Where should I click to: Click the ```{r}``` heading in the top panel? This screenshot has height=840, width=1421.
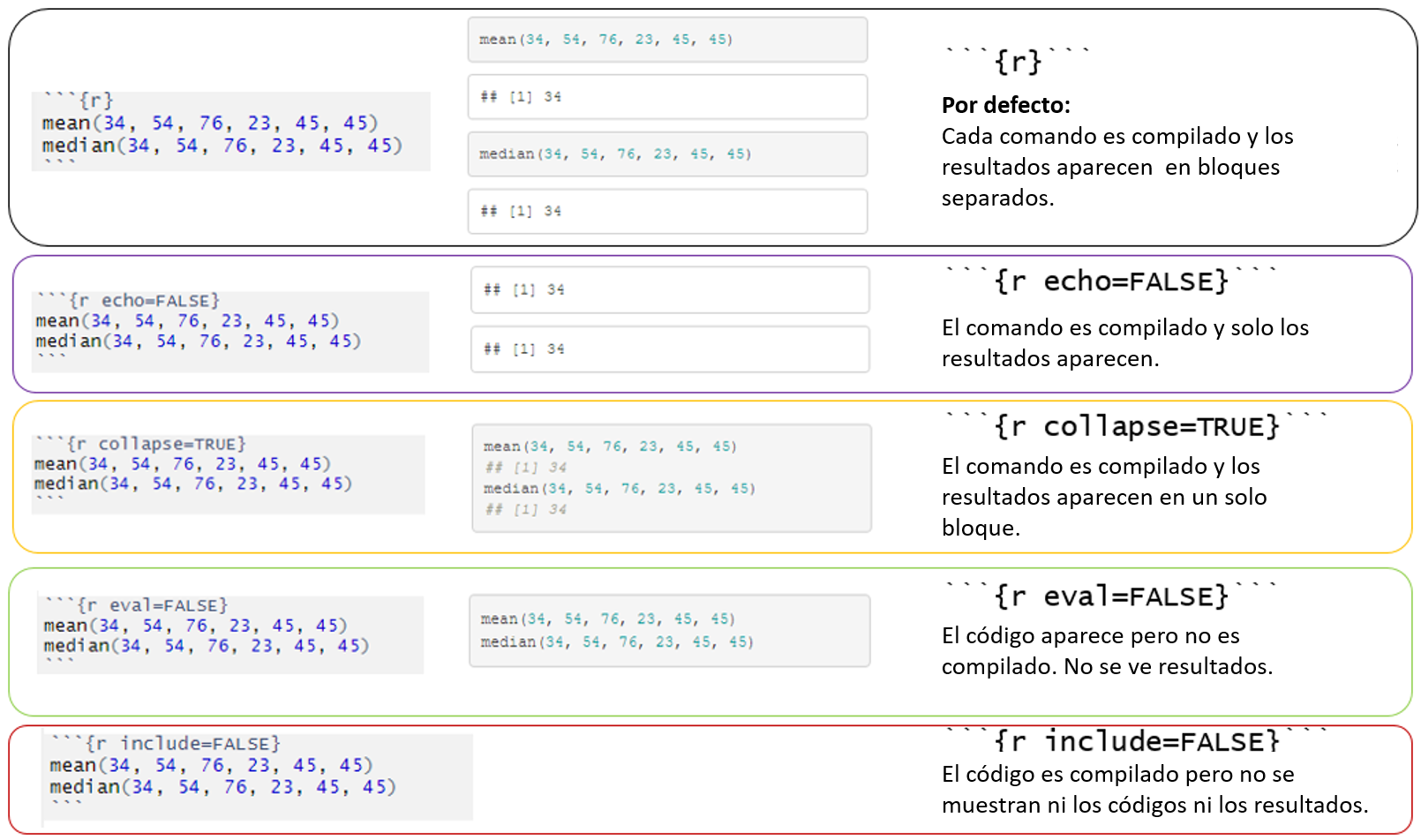pos(1018,60)
